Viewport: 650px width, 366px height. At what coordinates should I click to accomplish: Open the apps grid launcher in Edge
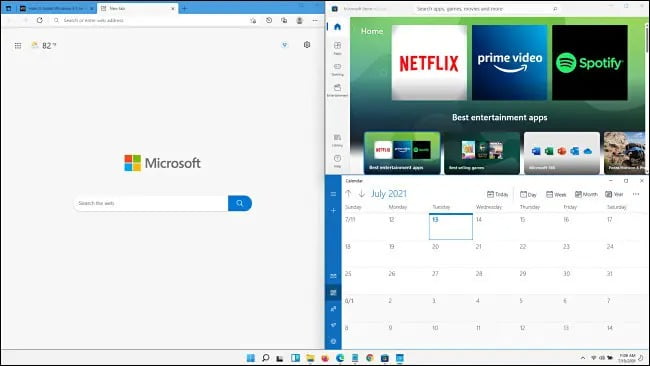coord(18,46)
